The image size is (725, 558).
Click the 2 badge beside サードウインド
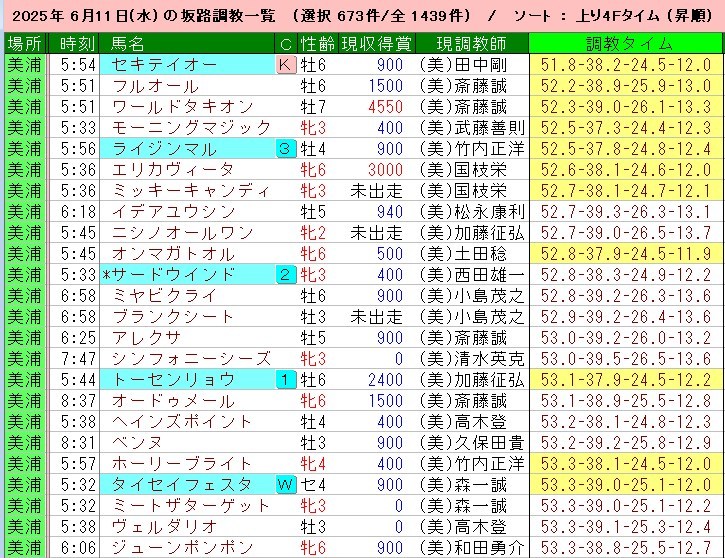[x=286, y=275]
